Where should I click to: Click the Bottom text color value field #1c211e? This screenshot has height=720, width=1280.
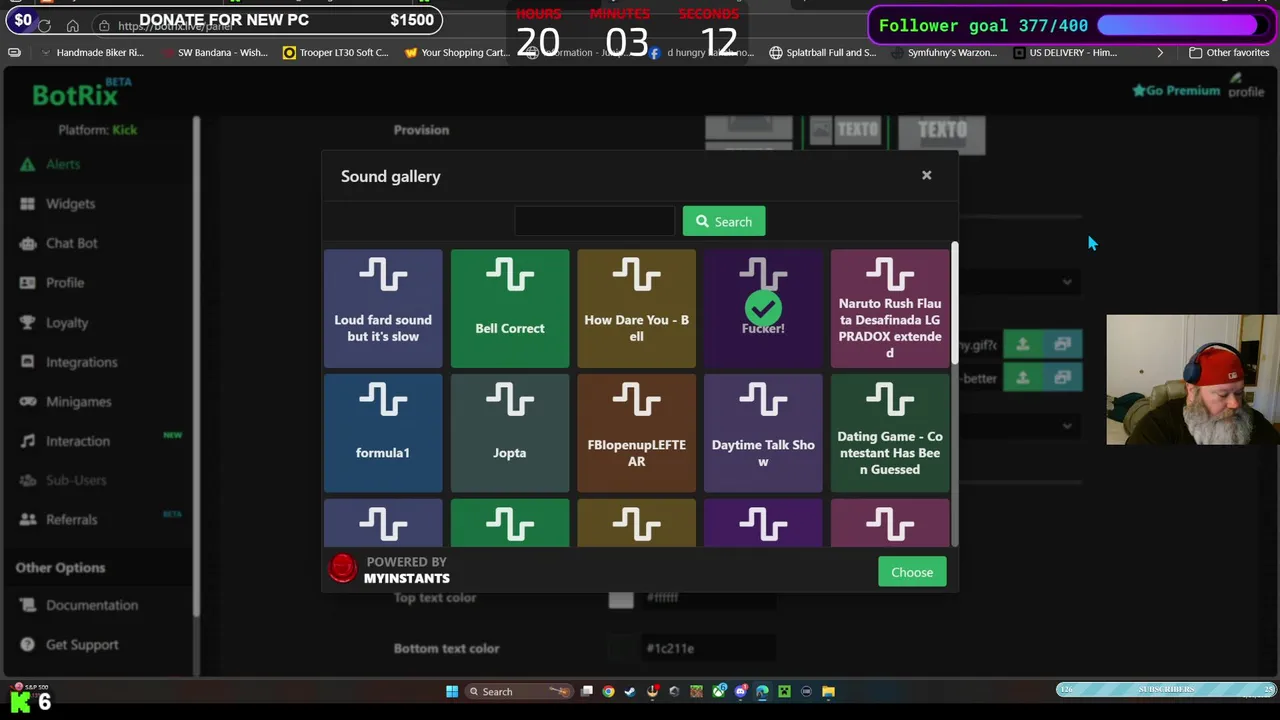tap(708, 648)
